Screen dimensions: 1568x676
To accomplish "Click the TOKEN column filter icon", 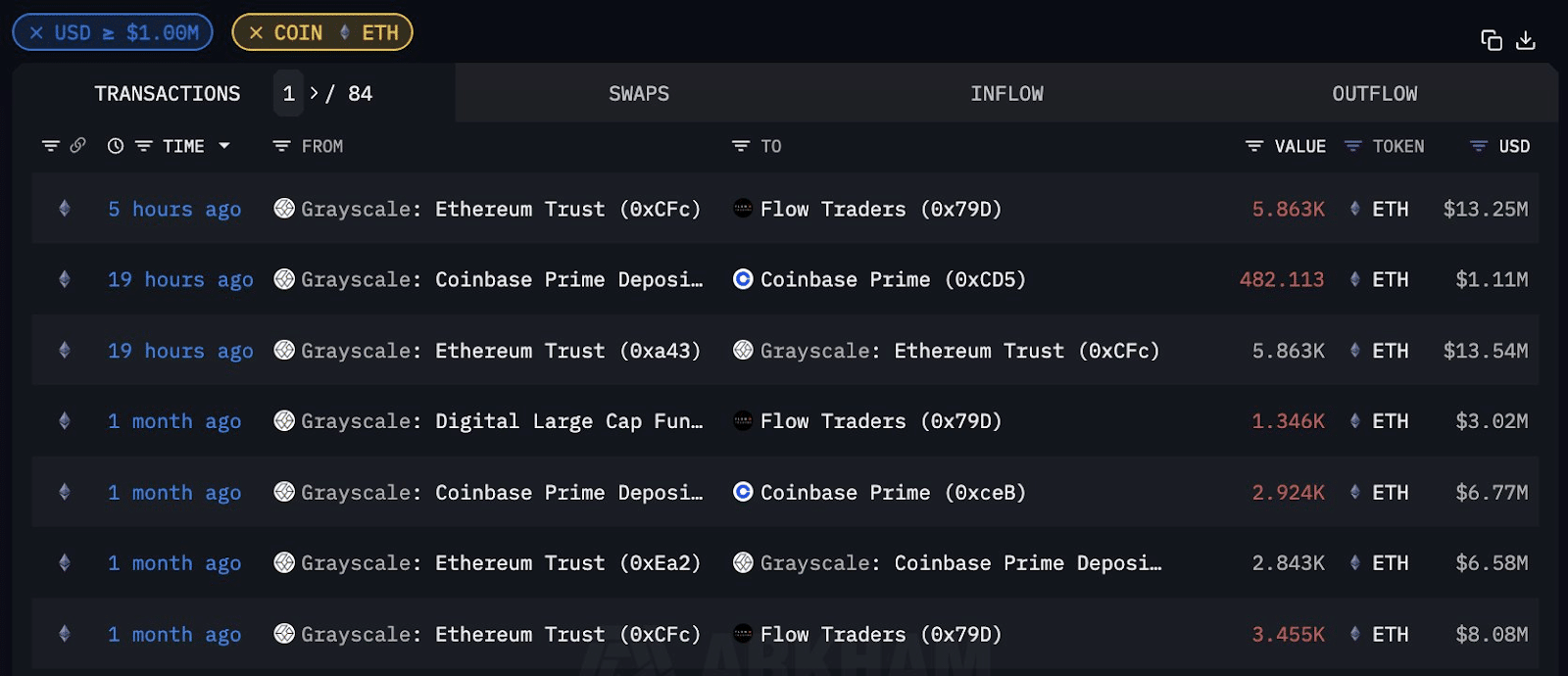I will [x=1353, y=146].
